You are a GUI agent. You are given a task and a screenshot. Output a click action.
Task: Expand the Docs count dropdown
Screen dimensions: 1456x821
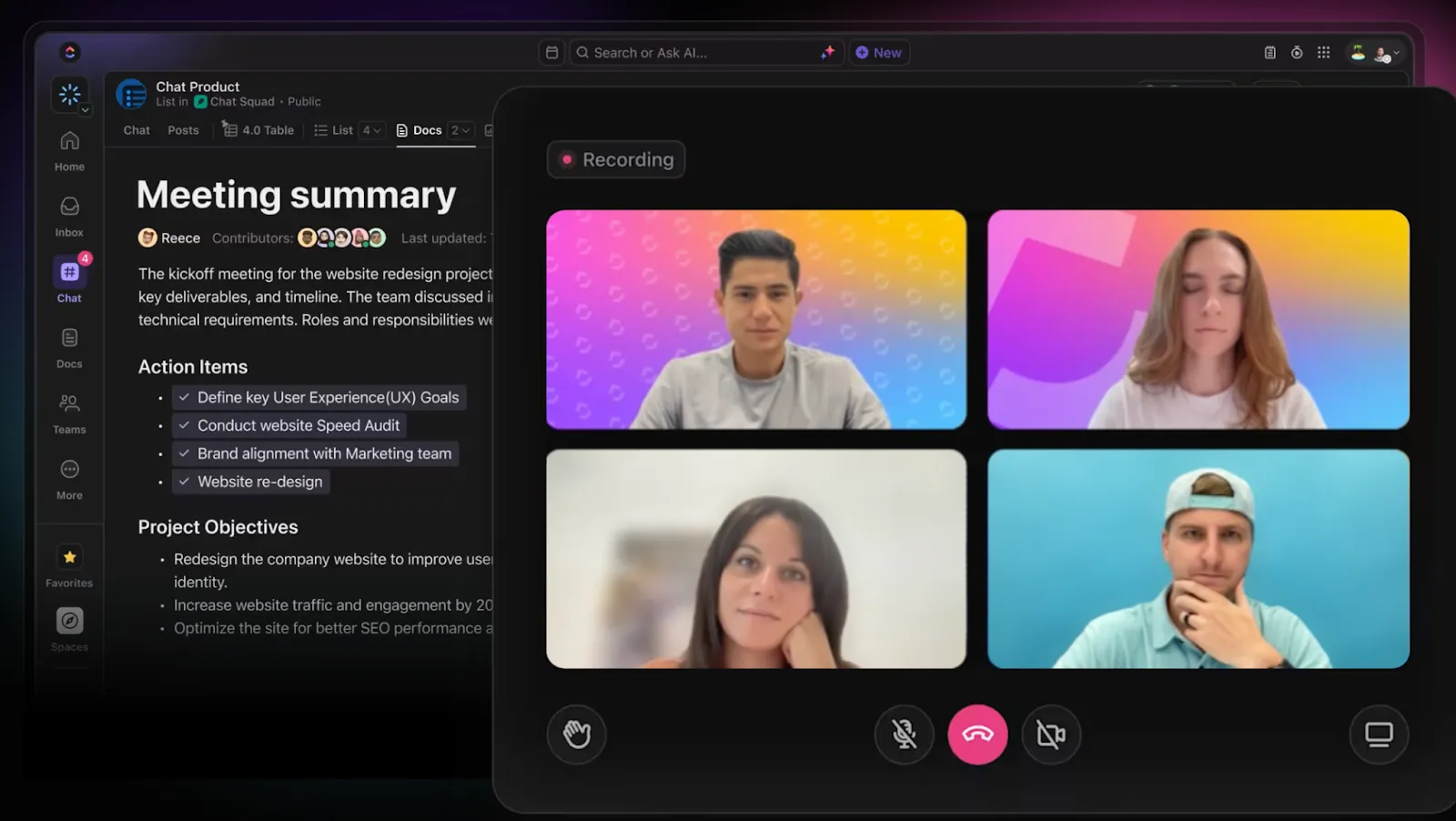click(x=460, y=130)
